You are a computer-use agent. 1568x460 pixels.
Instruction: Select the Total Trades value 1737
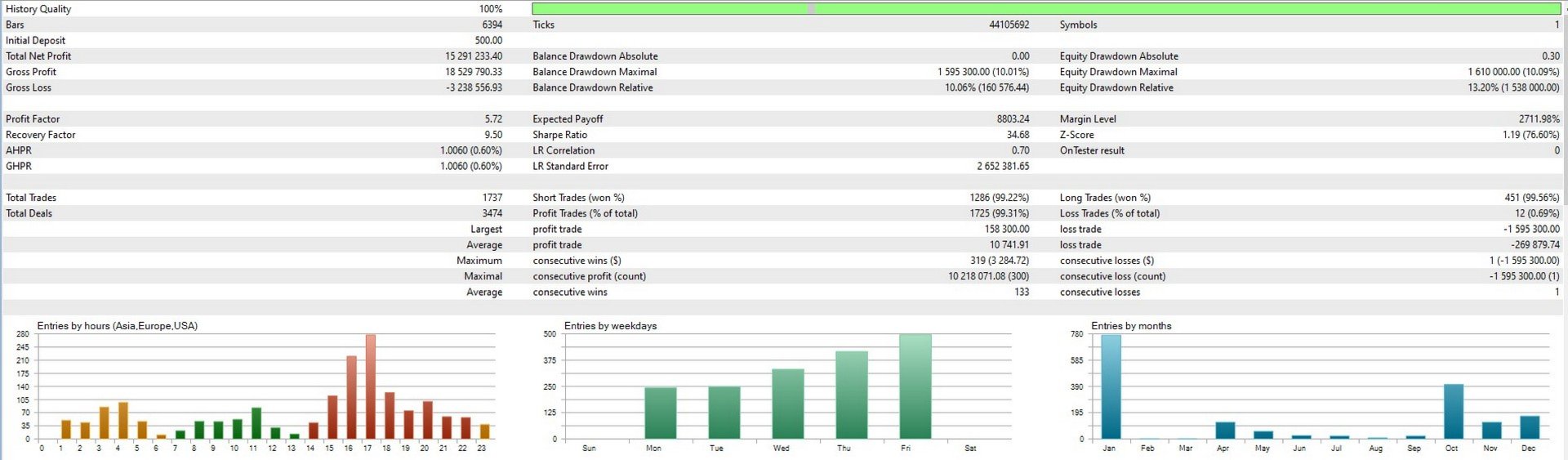(492, 198)
